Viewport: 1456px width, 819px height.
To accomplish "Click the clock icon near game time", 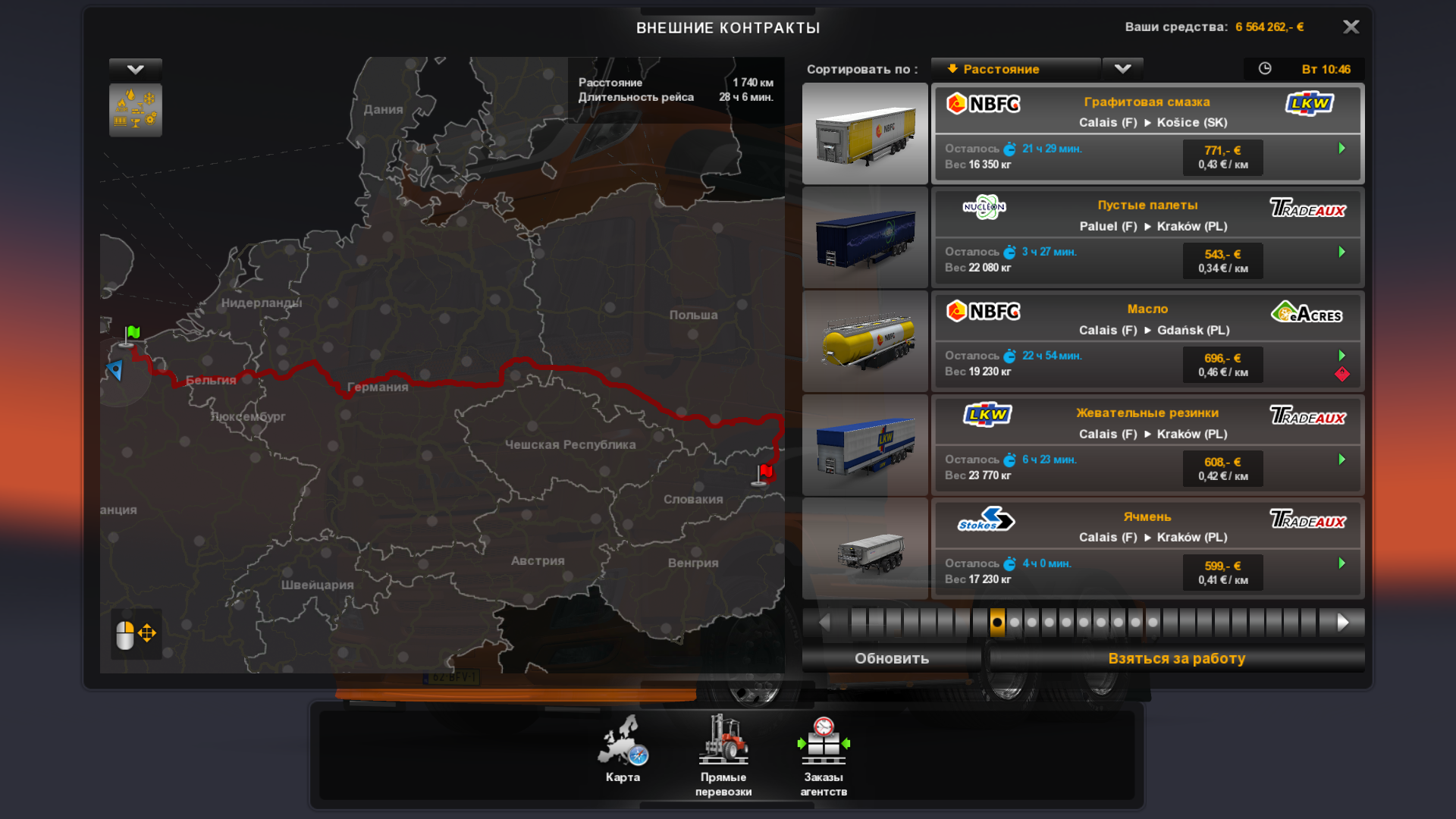I will coord(1265,69).
